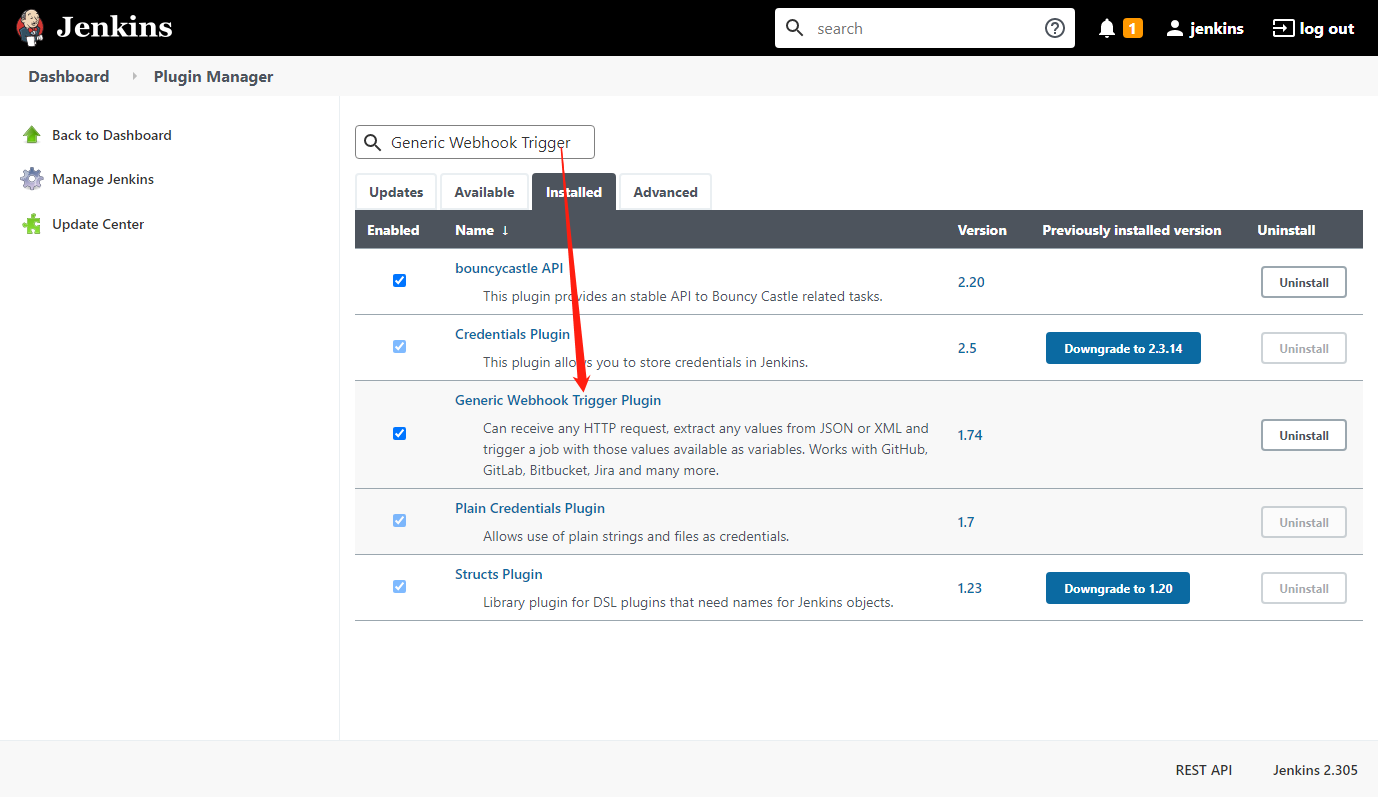Toggle the Plain Credentials Plugin checkbox

click(x=399, y=521)
